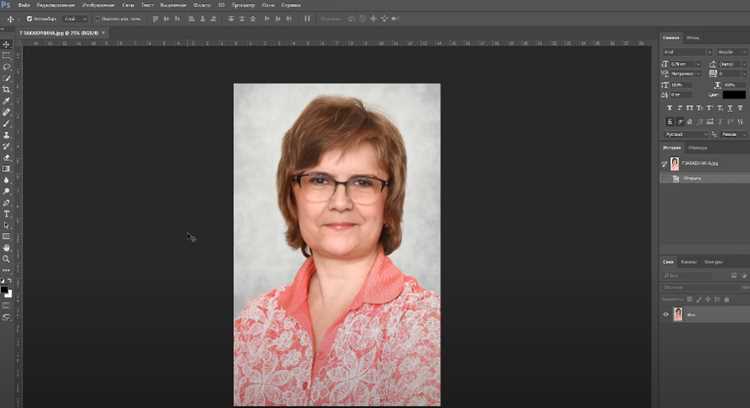This screenshot has height=408, width=750.
Task: Select the Brush tool
Action: point(6,124)
